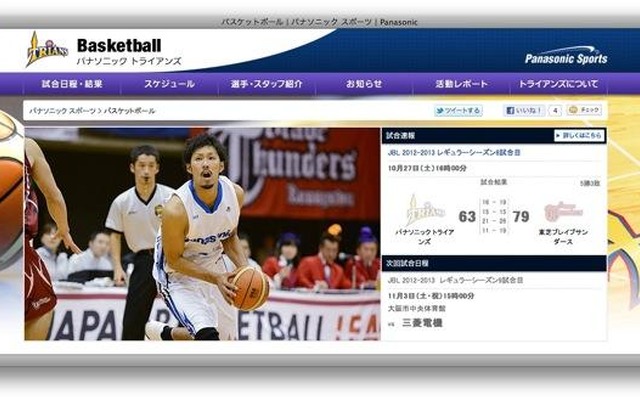Click the 東芝ブレイブサンダース team name

563,237
